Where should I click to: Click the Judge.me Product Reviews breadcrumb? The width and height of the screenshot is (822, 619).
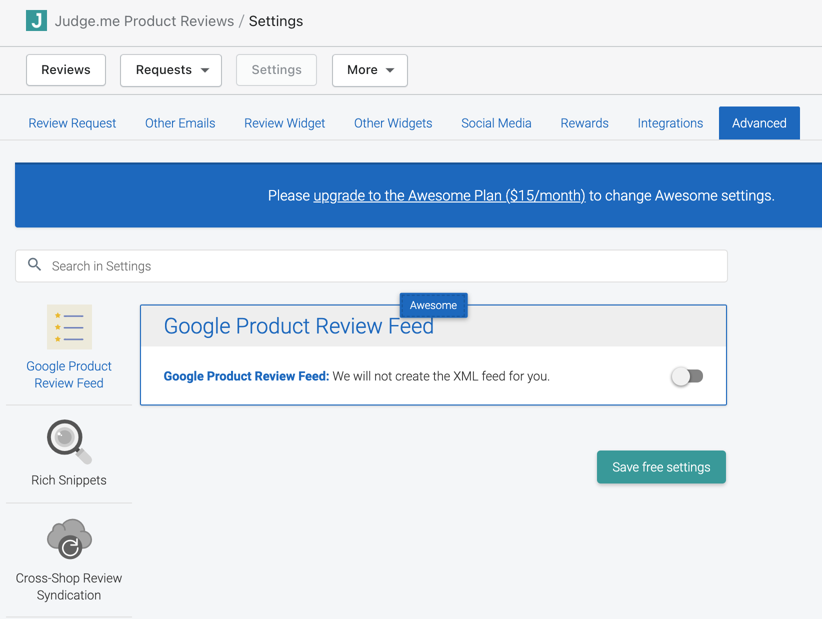pyautogui.click(x=144, y=21)
